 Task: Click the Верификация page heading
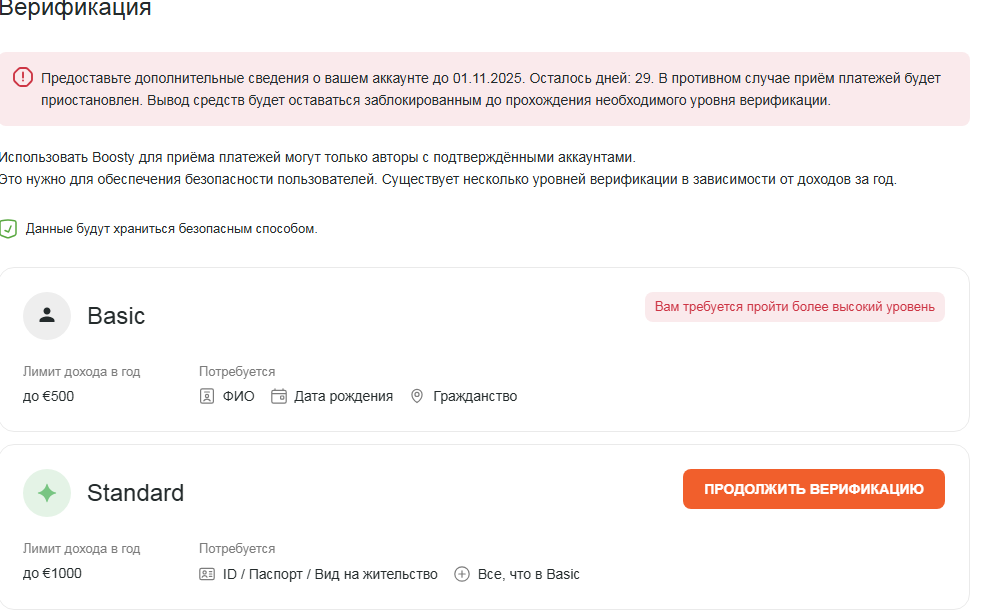pos(75,10)
